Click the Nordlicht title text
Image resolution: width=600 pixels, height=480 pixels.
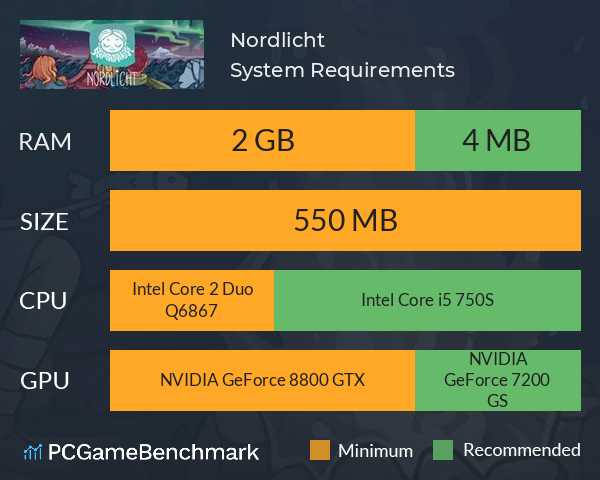[x=277, y=40]
